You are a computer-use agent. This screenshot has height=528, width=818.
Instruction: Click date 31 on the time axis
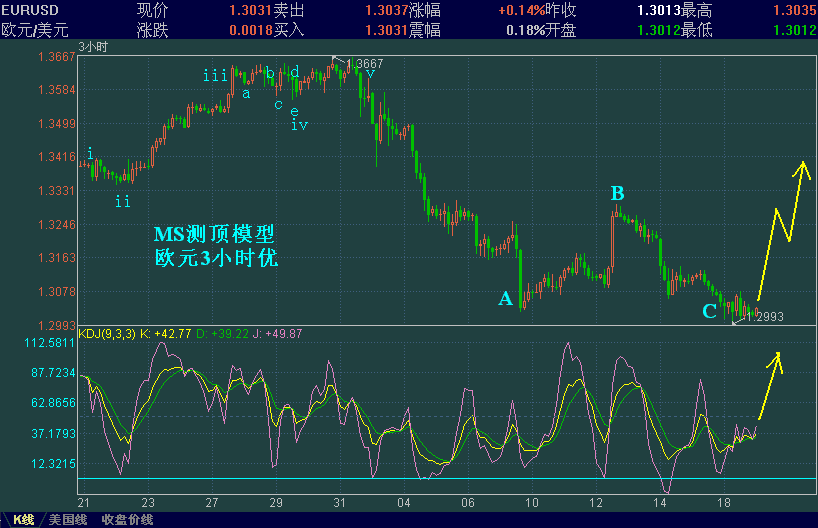[x=340, y=502]
